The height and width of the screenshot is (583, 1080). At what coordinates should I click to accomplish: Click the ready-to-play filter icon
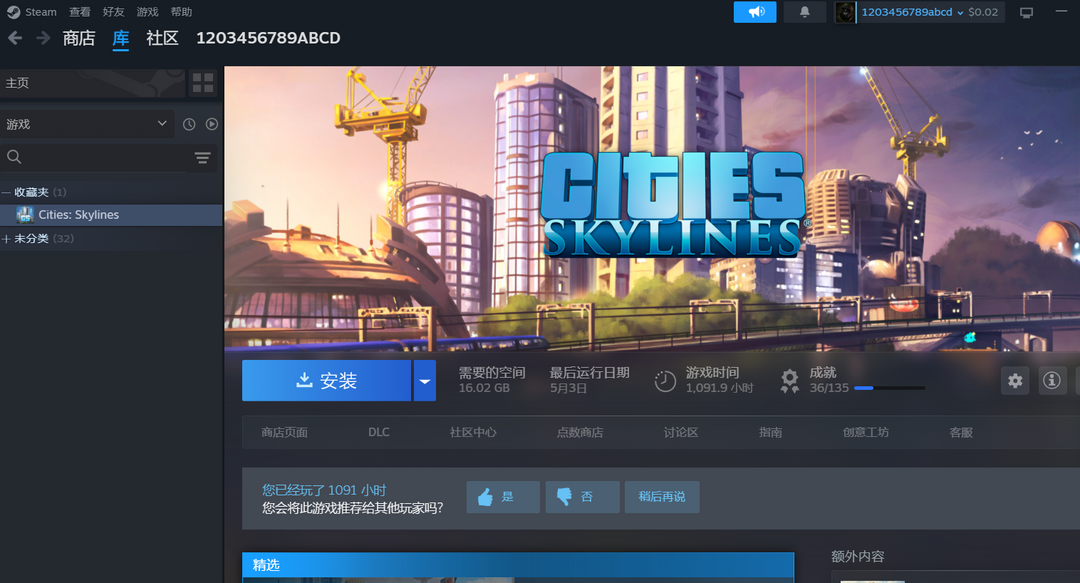[211, 124]
